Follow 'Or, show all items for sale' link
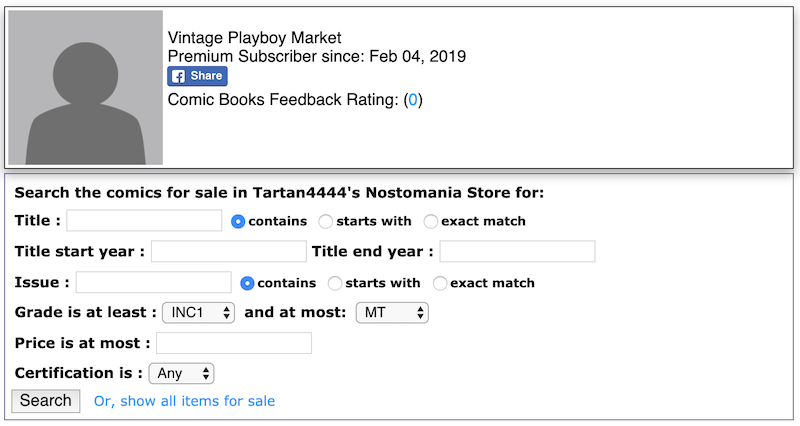 click(184, 401)
